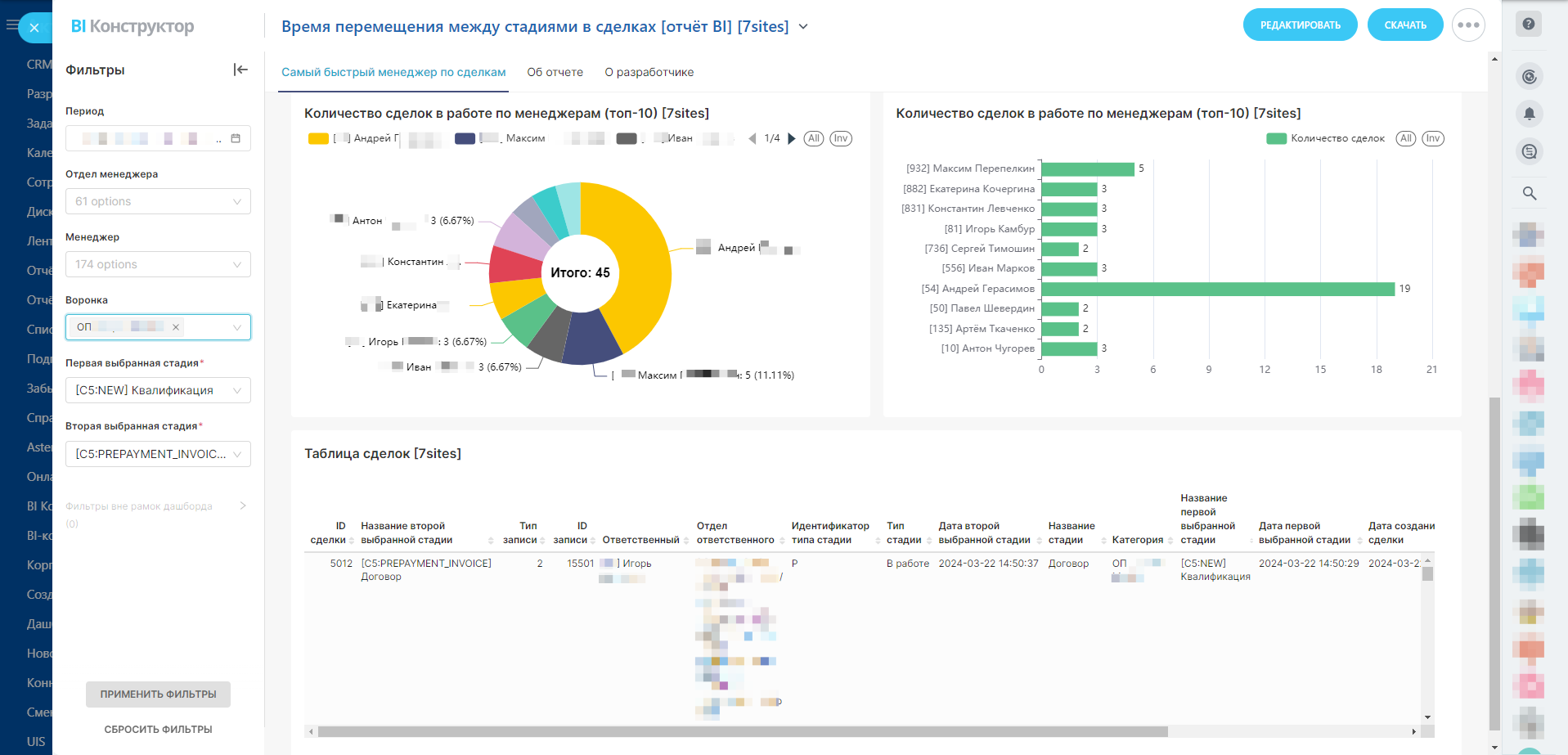
Task: Clear the selected Воронка value with X
Action: coord(176,327)
